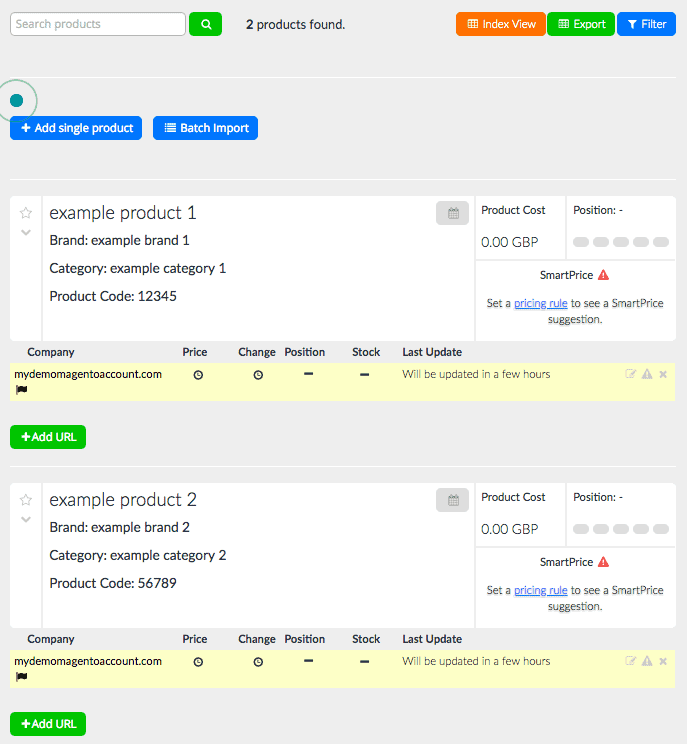Remove first mydemomagentoaccount.com row with X icon
Viewport: 687px width, 744px height.
pyautogui.click(x=663, y=374)
